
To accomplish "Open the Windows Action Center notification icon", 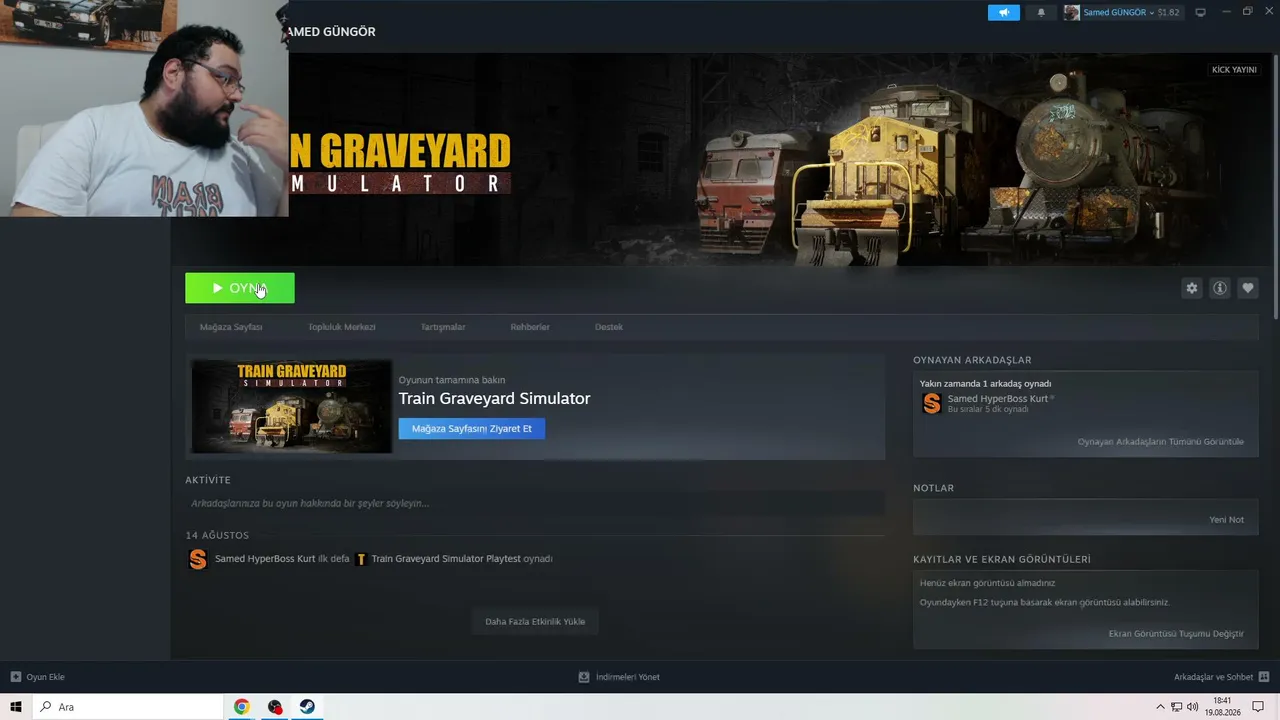I will 1259,707.
